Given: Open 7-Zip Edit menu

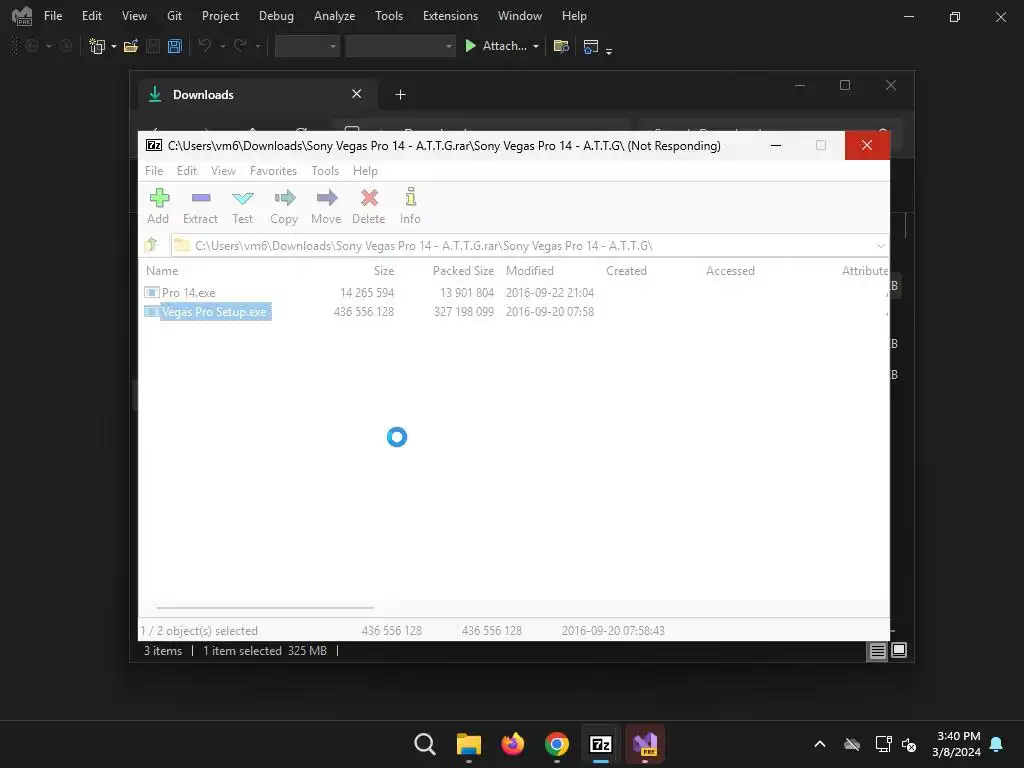Looking at the screenshot, I should coord(187,170).
